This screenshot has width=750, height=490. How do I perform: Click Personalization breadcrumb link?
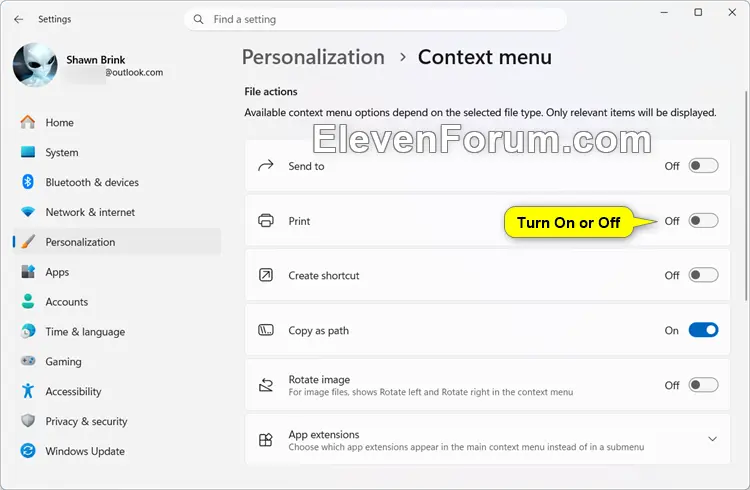pos(313,57)
